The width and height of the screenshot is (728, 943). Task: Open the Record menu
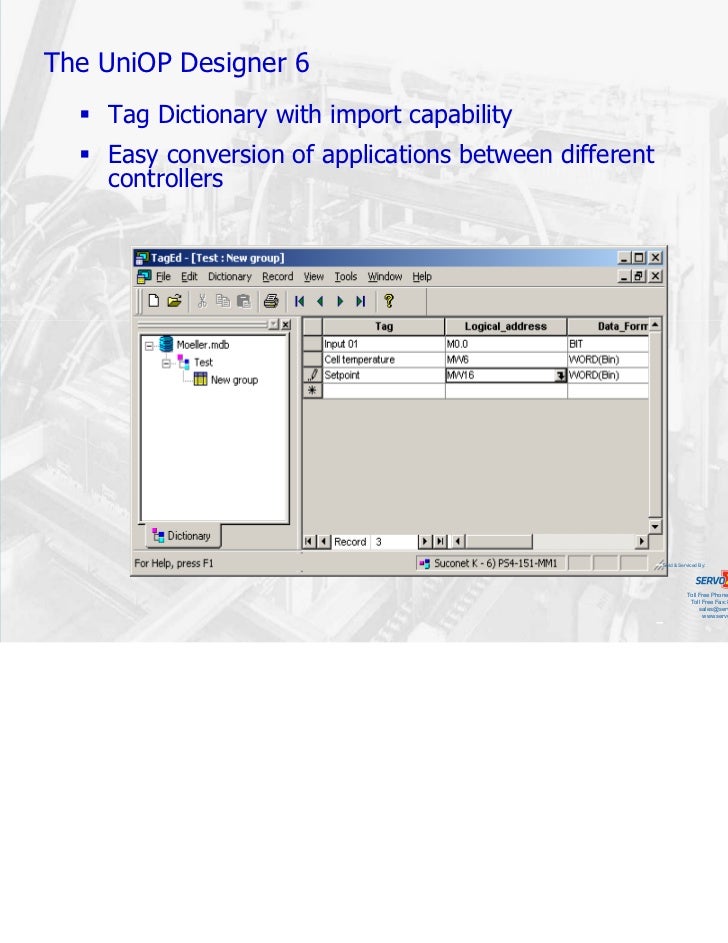pyautogui.click(x=278, y=277)
